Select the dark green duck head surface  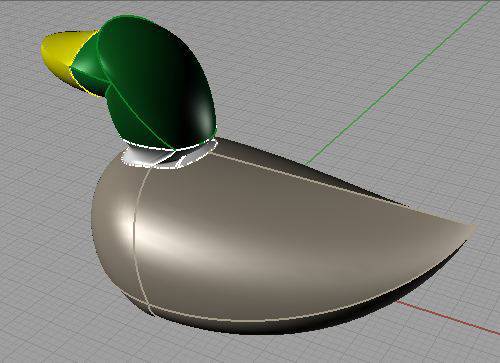pyautogui.click(x=150, y=80)
